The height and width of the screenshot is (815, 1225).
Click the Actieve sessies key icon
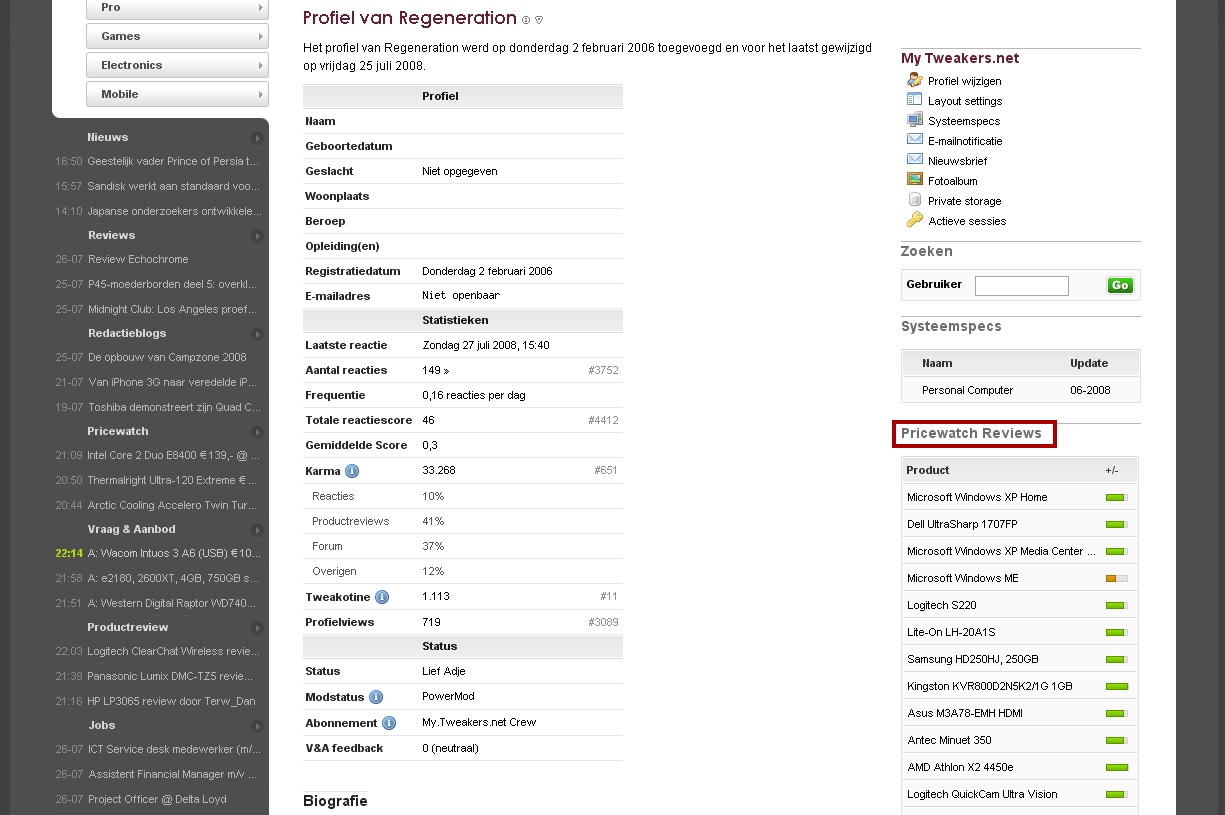point(914,220)
